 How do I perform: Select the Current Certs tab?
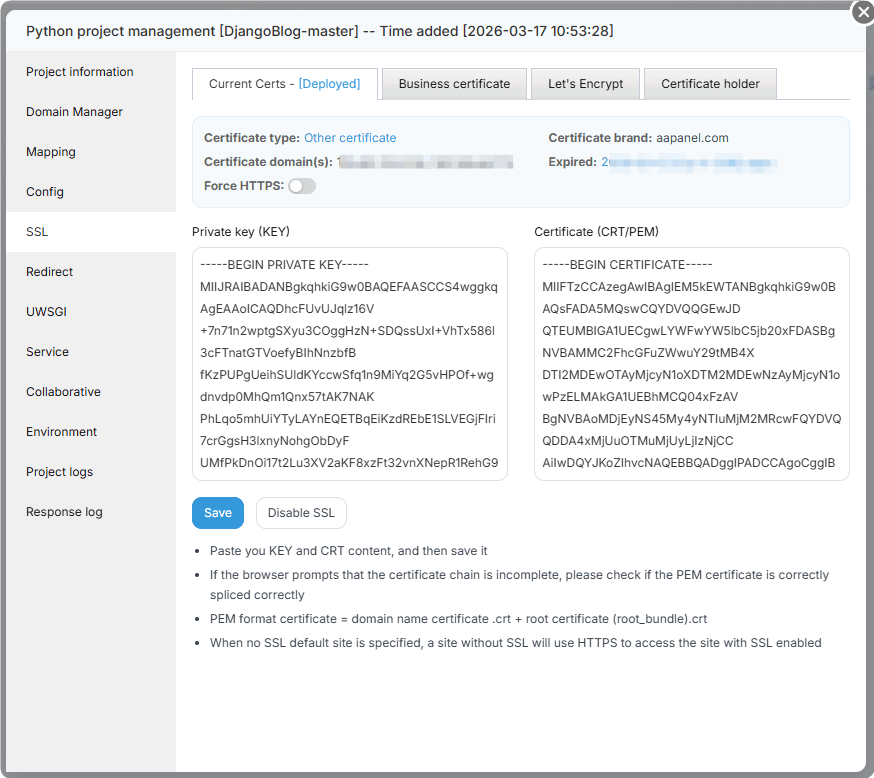click(284, 84)
